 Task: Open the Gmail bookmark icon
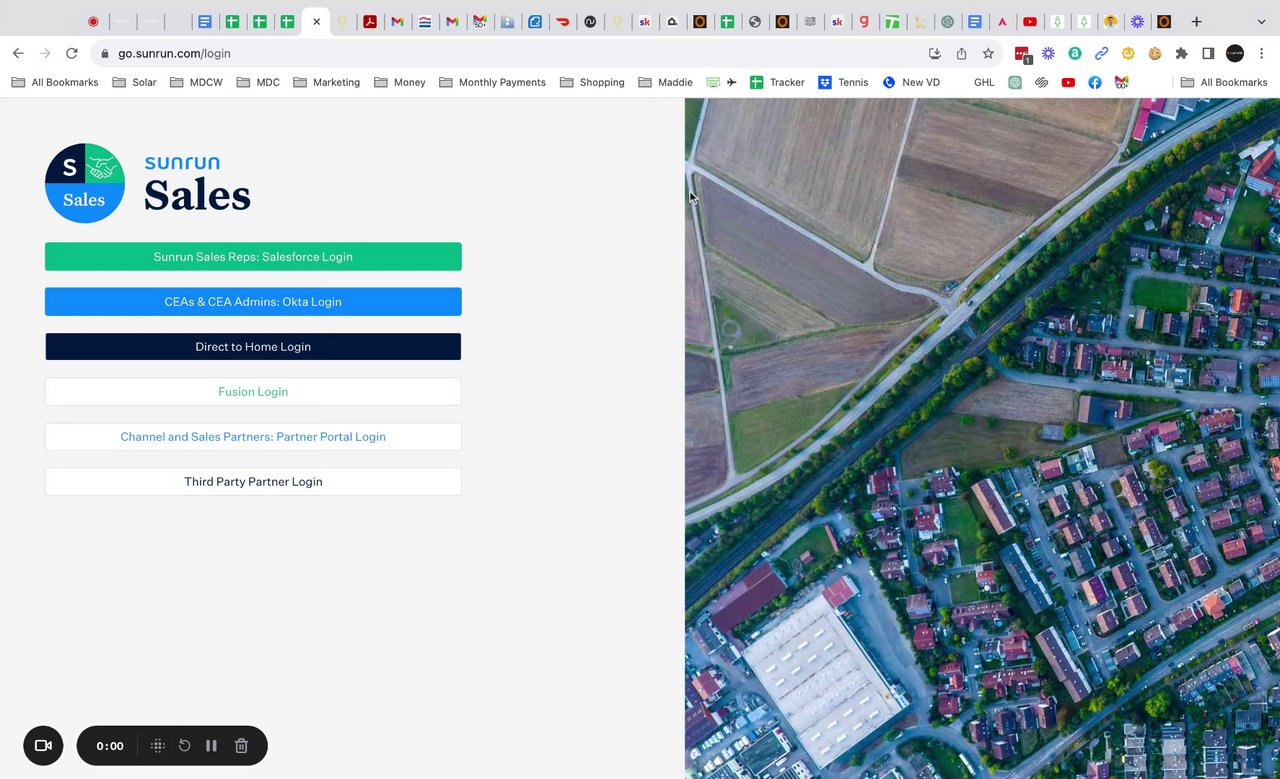(x=1121, y=82)
